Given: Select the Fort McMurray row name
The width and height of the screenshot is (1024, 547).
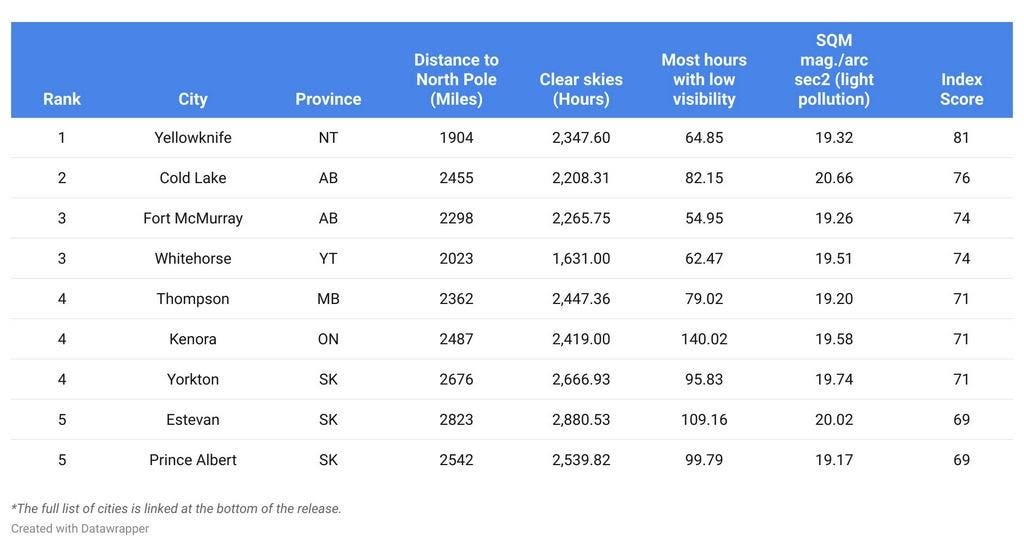Looking at the screenshot, I should [193, 218].
